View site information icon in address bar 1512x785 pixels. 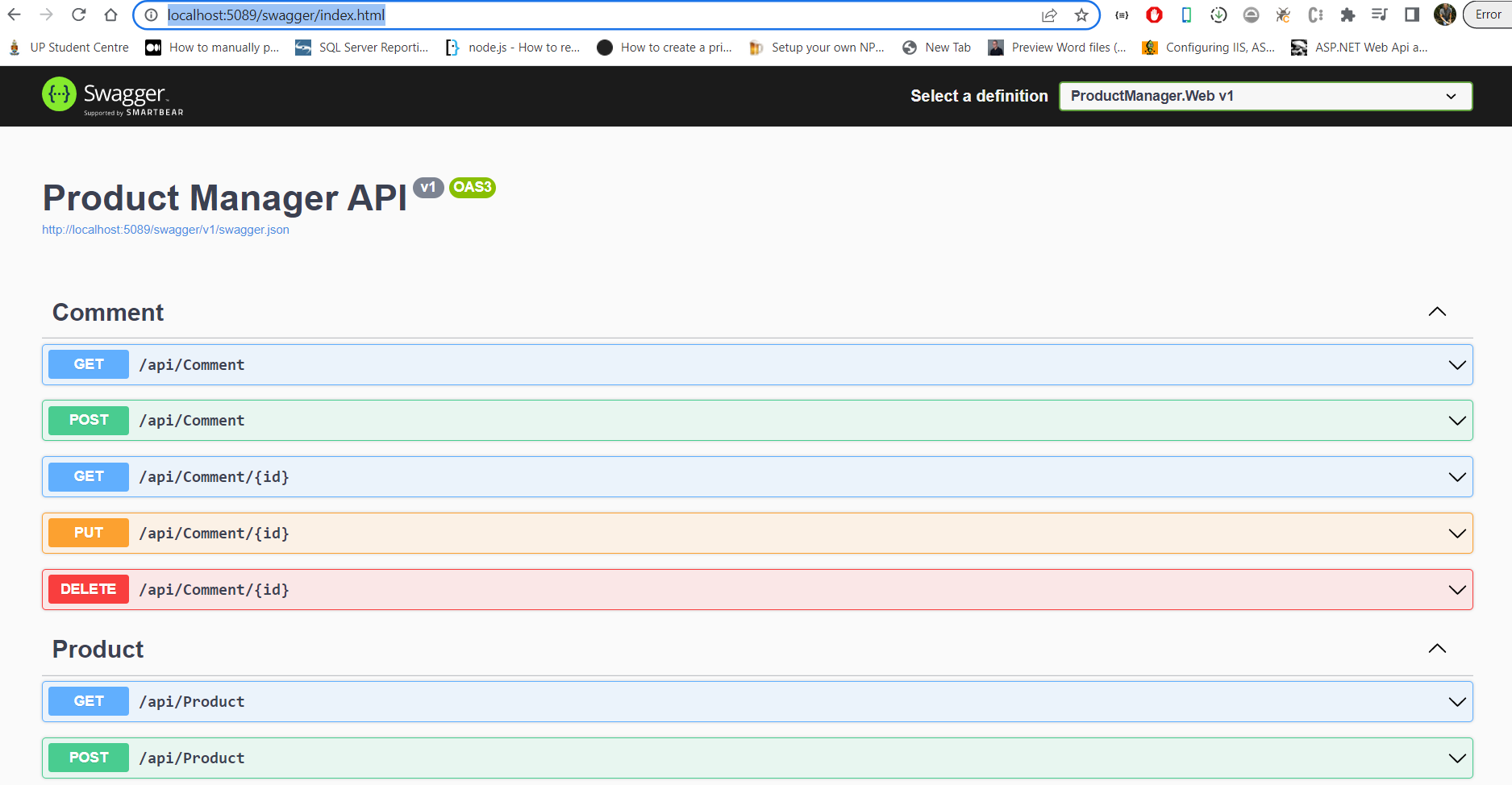(x=151, y=15)
